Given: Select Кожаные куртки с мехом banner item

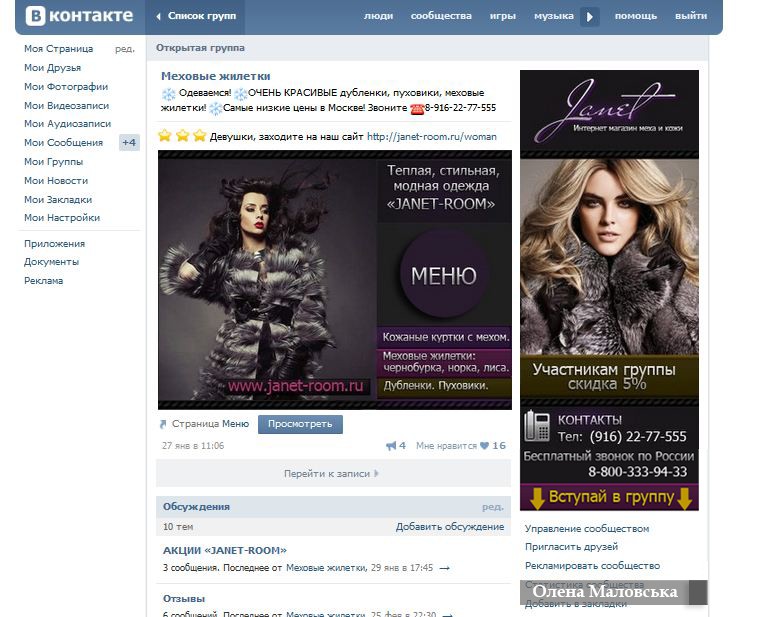Looking at the screenshot, I should [445, 337].
